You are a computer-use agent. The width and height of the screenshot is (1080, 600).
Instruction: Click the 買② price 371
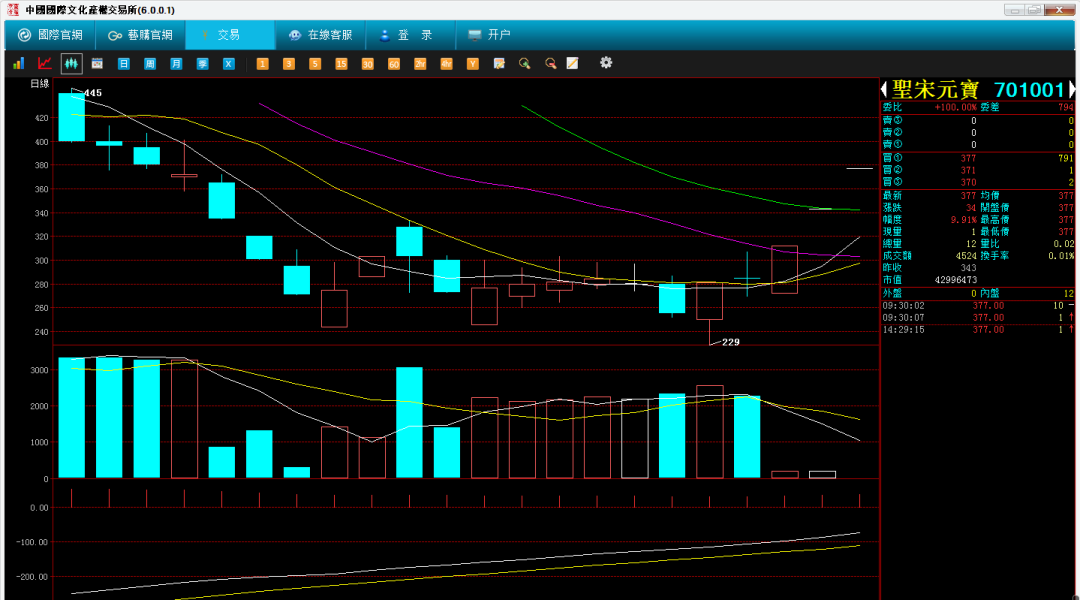(x=968, y=170)
